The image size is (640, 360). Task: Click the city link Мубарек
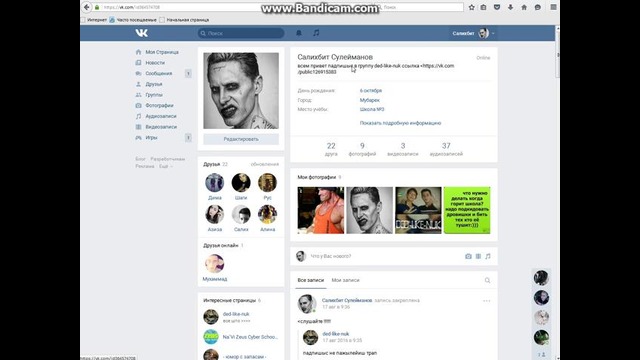(369, 100)
